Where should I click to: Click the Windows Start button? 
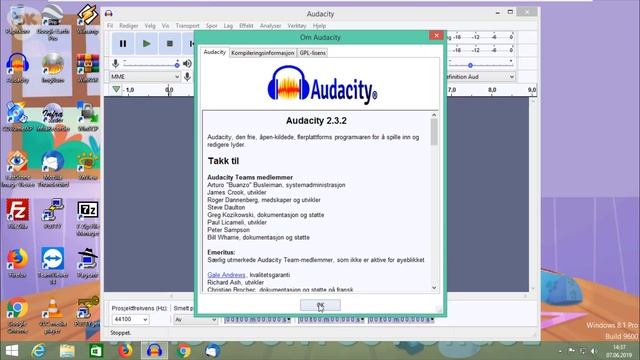[11, 351]
